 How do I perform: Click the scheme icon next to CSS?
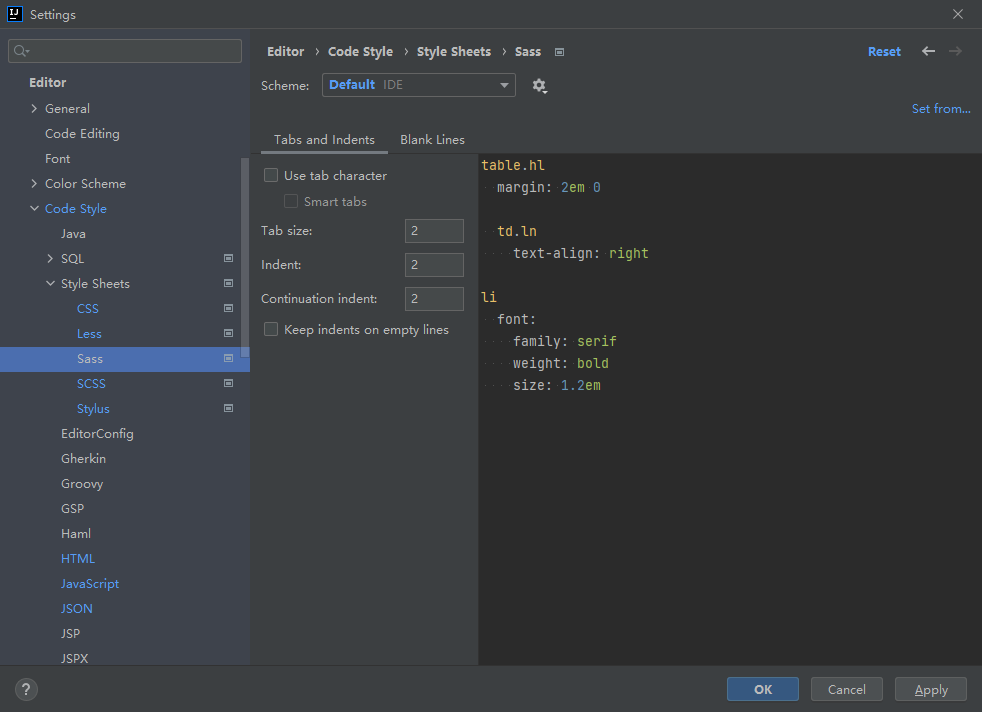pos(229,308)
